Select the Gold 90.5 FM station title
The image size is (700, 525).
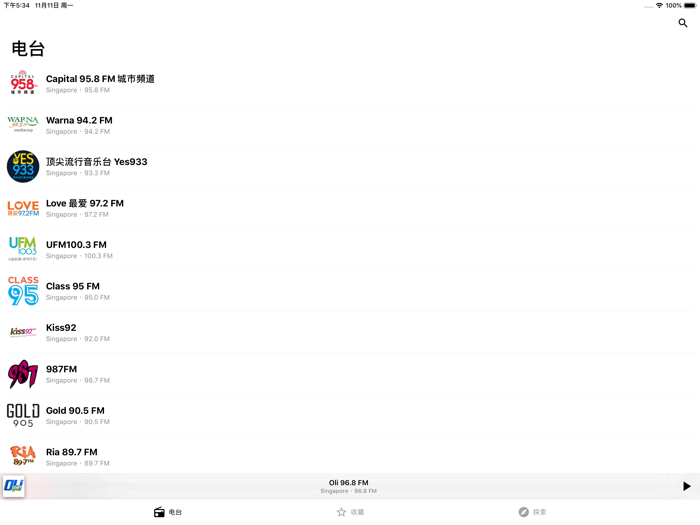point(75,411)
